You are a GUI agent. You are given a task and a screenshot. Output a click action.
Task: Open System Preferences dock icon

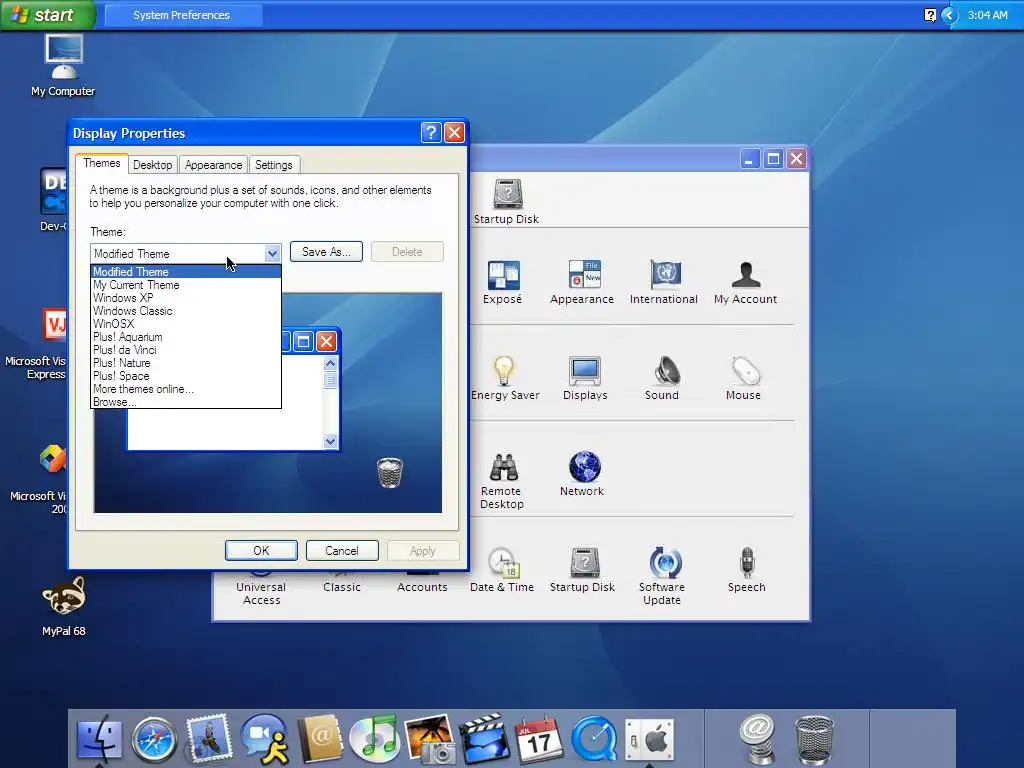[x=649, y=740]
